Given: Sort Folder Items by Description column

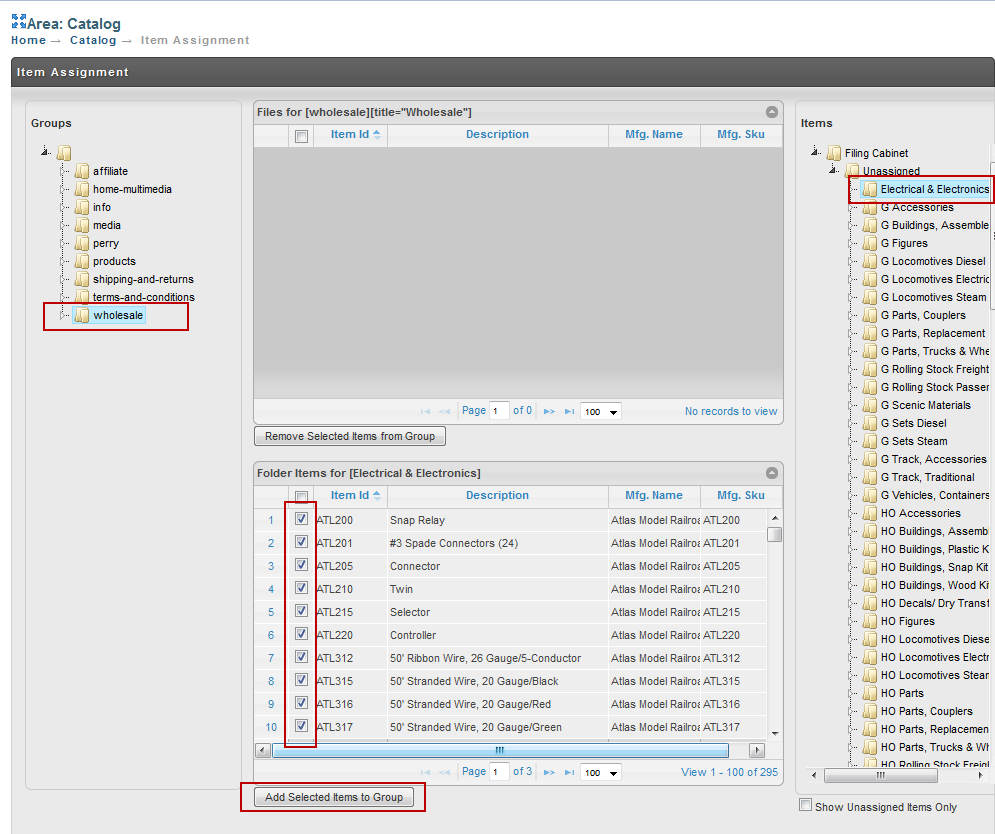Looking at the screenshot, I should (498, 495).
